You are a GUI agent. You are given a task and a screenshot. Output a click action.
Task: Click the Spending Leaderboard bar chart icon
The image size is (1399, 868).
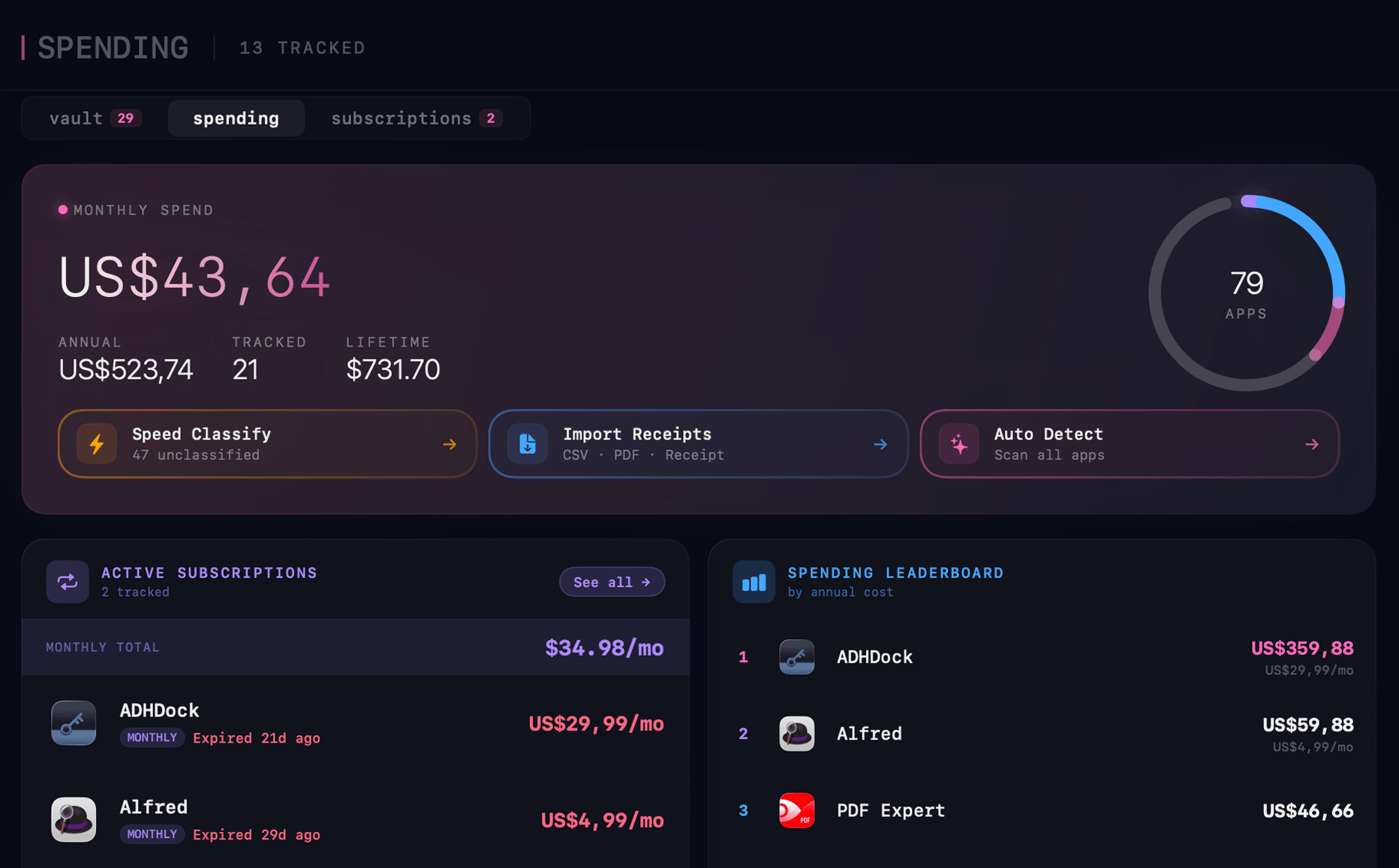[754, 582]
